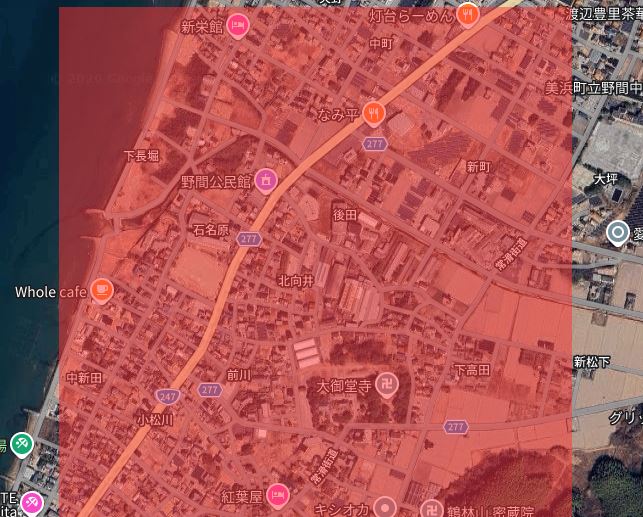Click the pink beach umbrella marker

click(x=33, y=501)
